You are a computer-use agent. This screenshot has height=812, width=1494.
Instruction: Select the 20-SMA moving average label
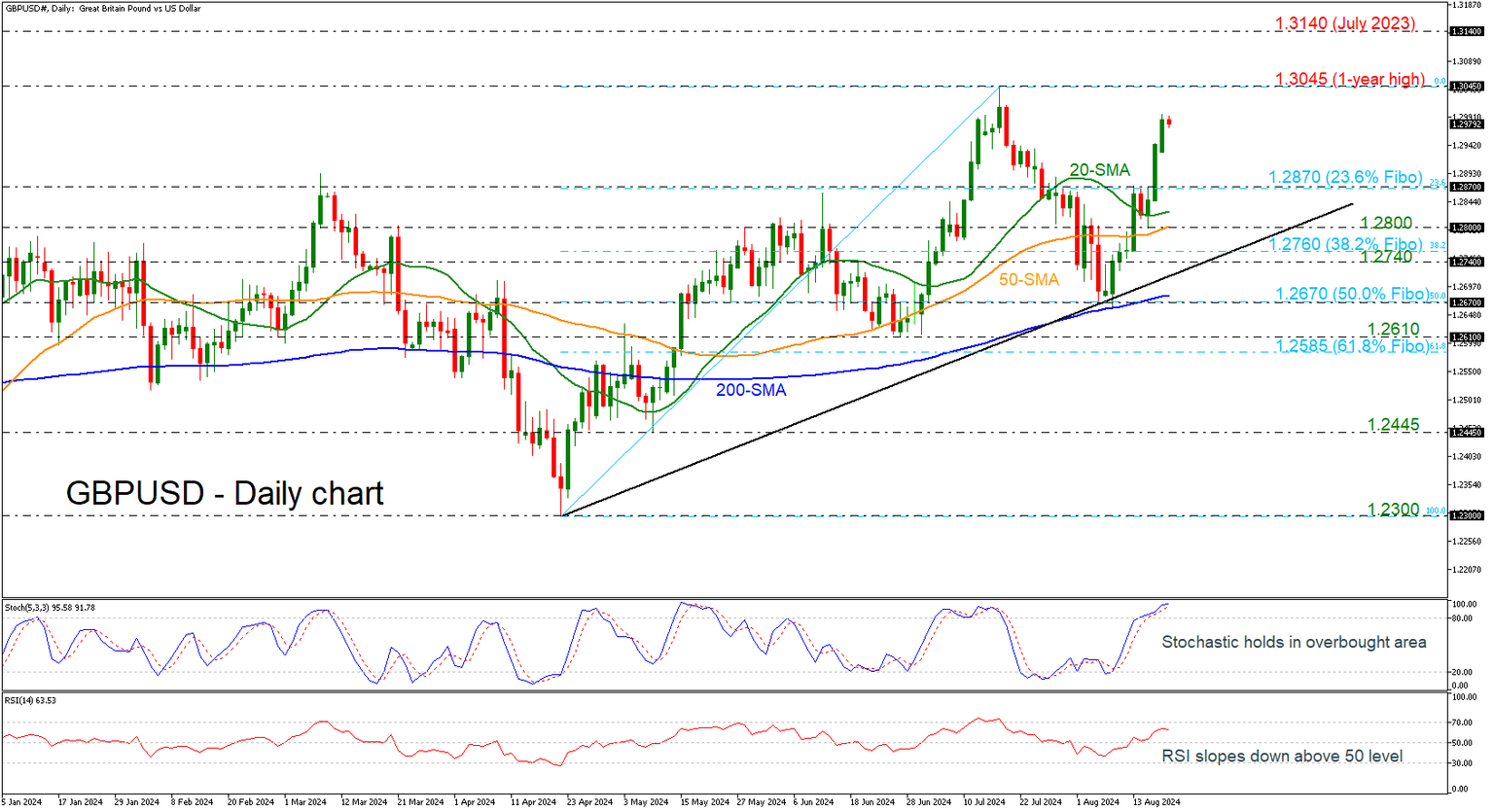1098,170
